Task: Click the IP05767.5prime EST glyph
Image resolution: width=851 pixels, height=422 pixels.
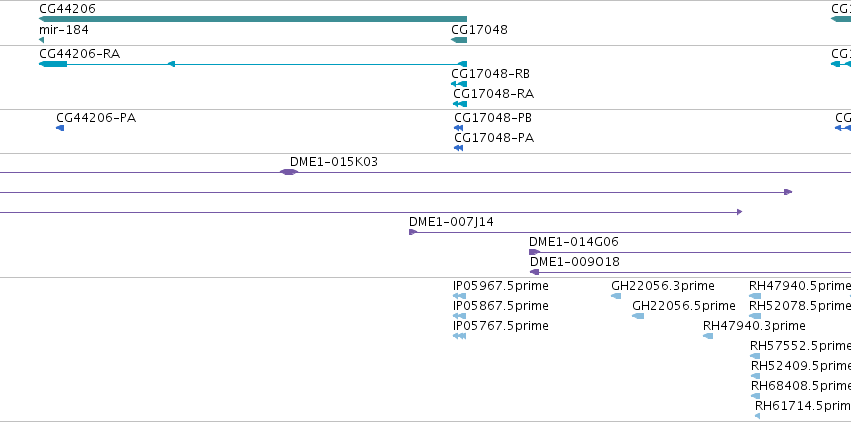Action: [x=459, y=336]
